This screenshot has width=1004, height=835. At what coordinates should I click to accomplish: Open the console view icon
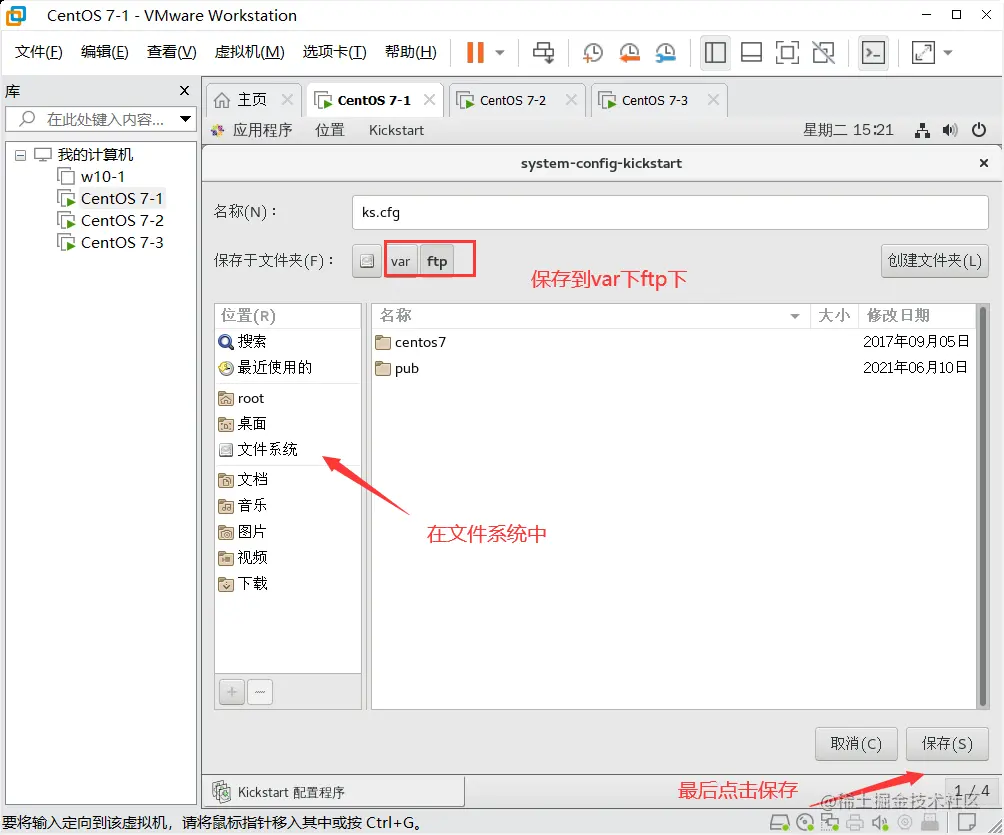coord(873,53)
